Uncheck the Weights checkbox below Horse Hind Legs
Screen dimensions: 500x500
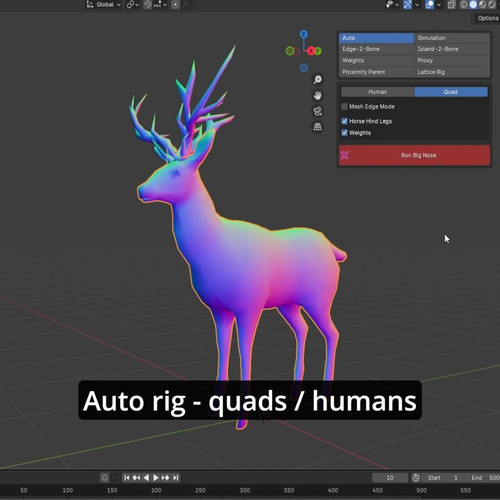345,133
